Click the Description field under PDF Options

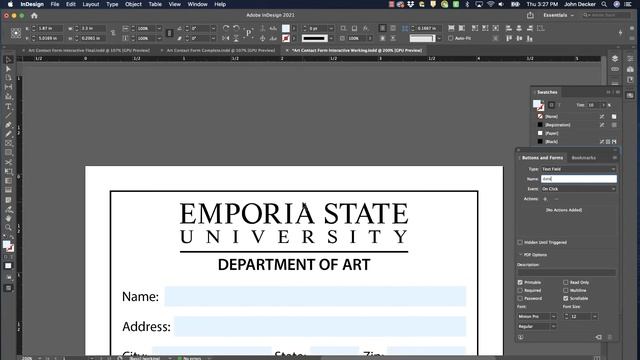tap(567, 272)
